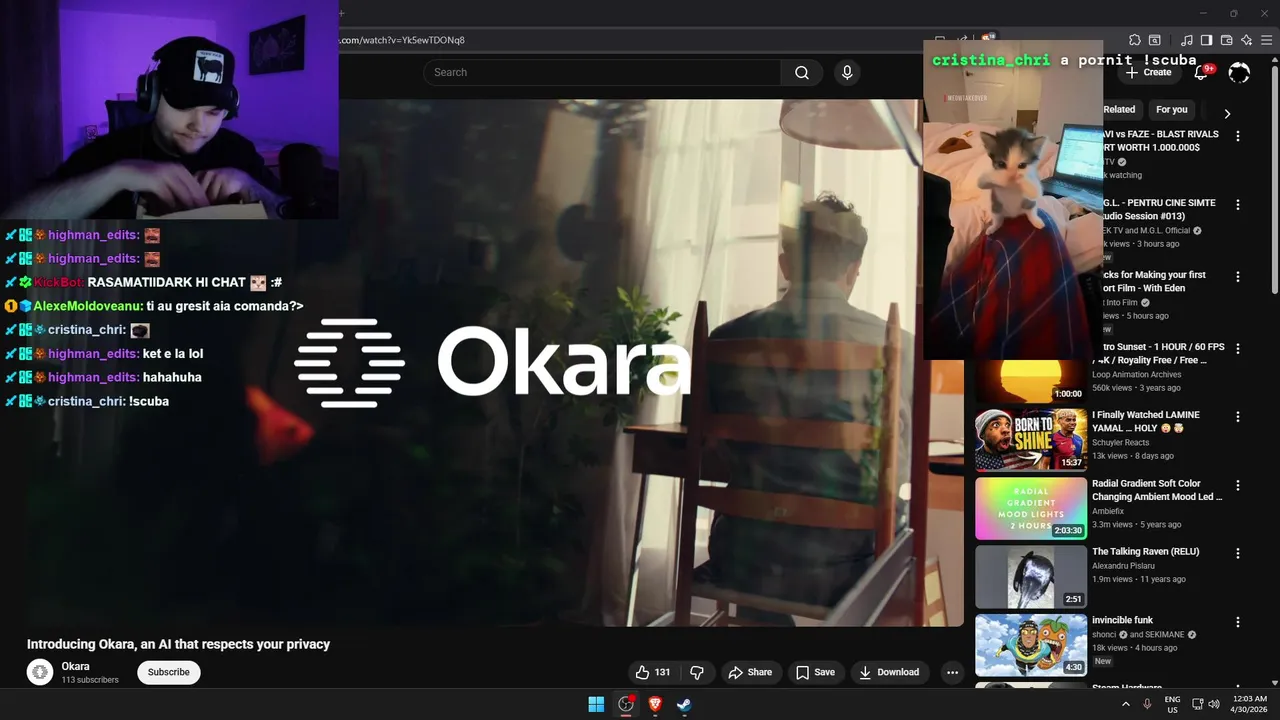The height and width of the screenshot is (720, 1280).
Task: Open Windows Start menu
Action: [x=596, y=704]
